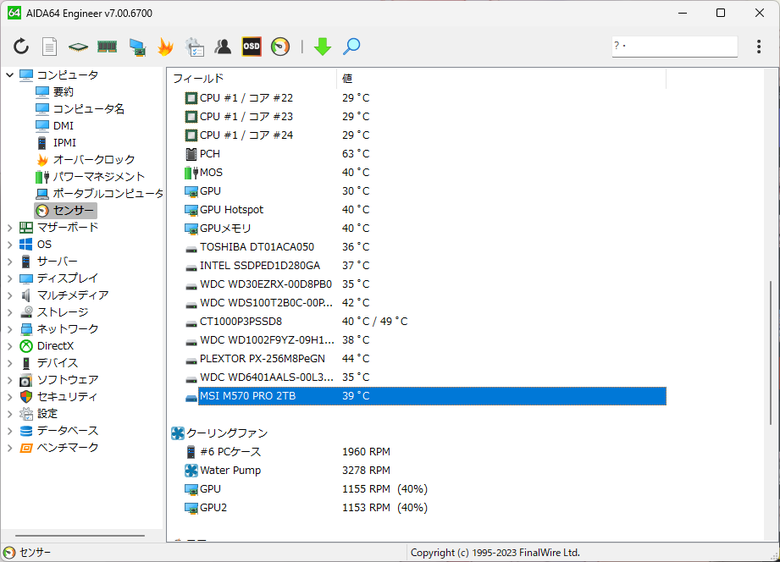The width and height of the screenshot is (780, 562).
Task: Expand the ネットワーク tree node
Action: pos(9,329)
